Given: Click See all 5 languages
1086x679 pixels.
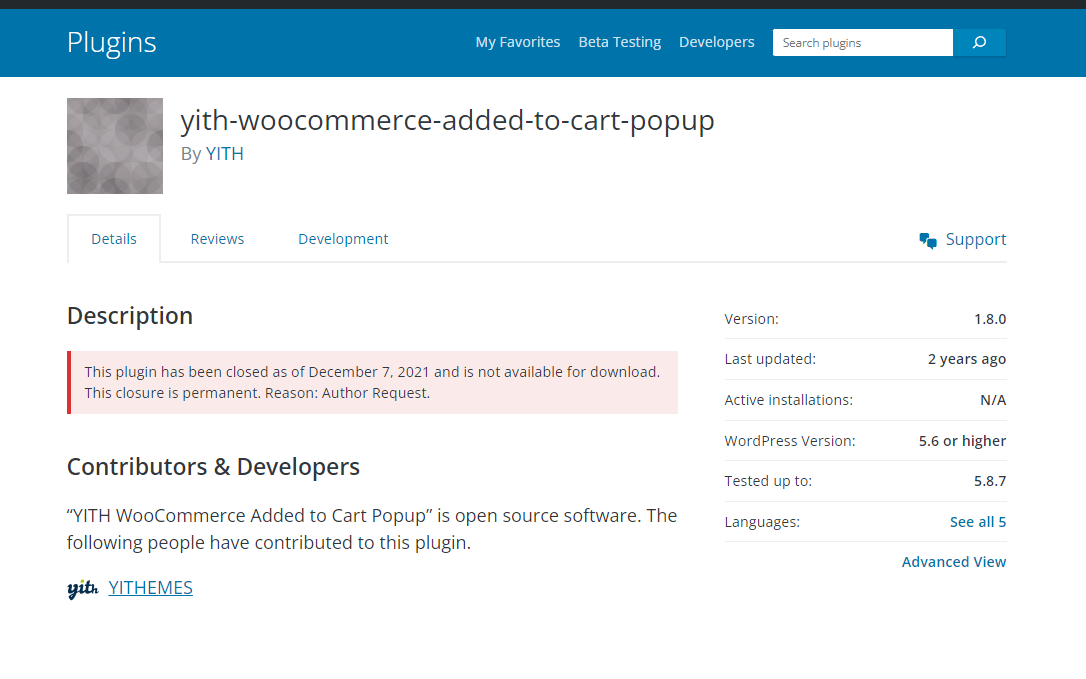Looking at the screenshot, I should pyautogui.click(x=977, y=522).
